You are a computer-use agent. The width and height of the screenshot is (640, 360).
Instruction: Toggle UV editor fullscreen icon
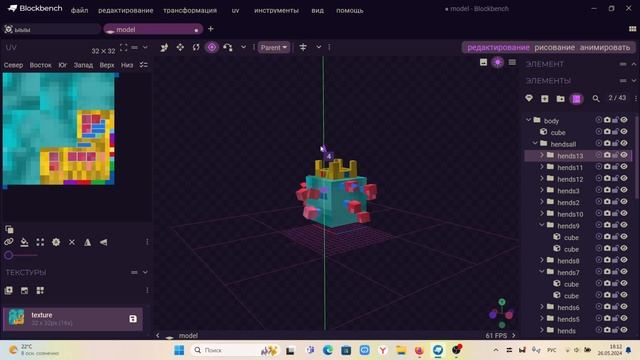click(x=124, y=47)
